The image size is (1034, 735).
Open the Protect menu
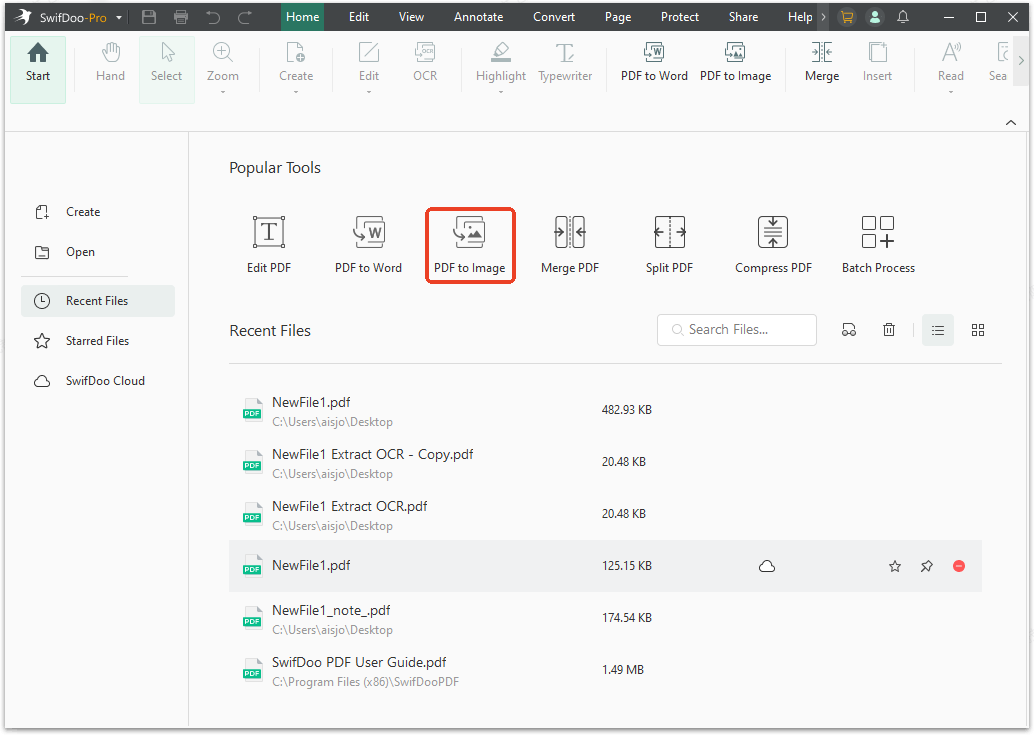(x=679, y=16)
